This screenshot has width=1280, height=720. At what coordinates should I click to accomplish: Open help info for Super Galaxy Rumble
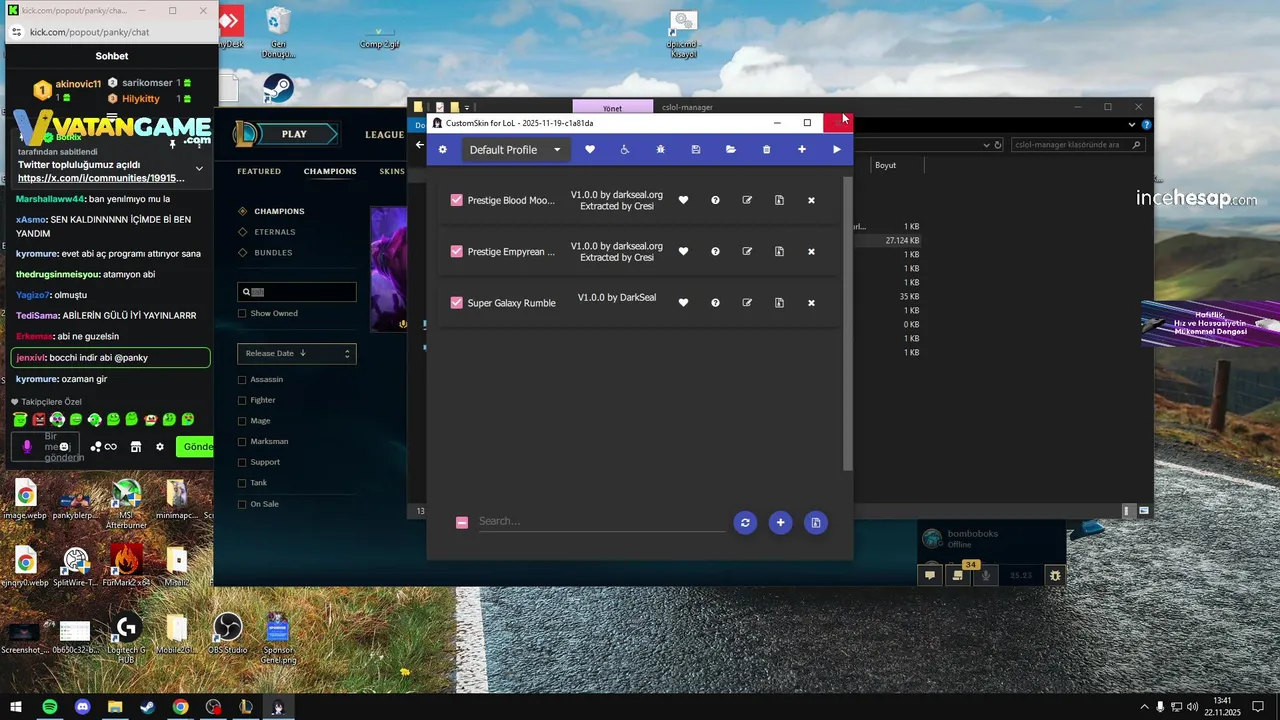click(x=716, y=302)
